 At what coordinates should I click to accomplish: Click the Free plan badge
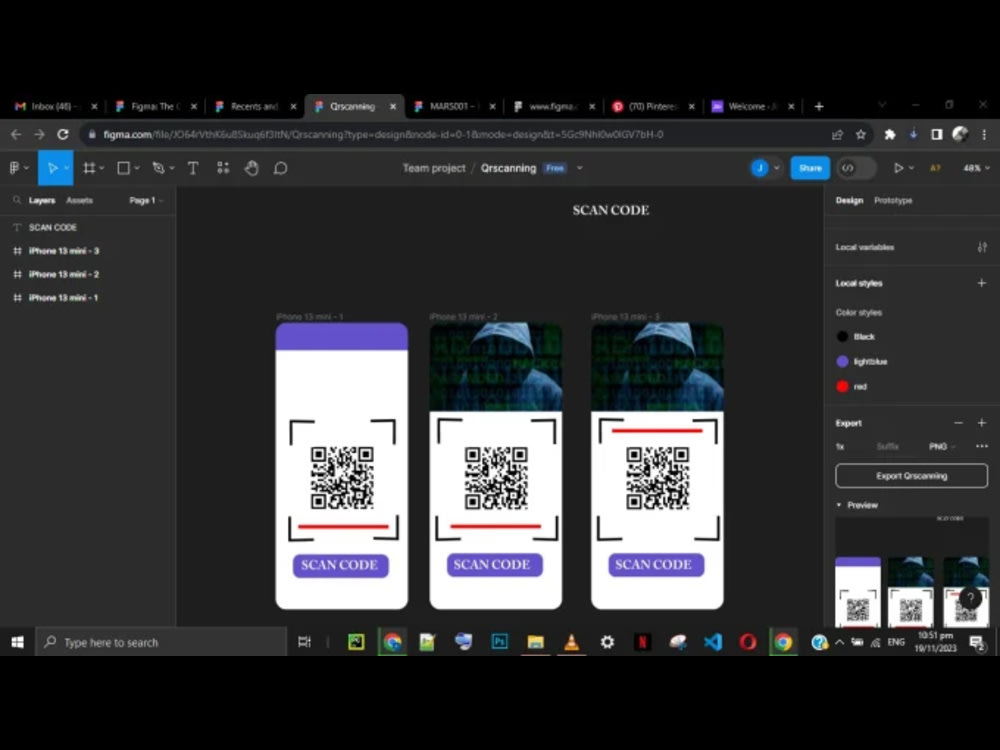pos(555,168)
